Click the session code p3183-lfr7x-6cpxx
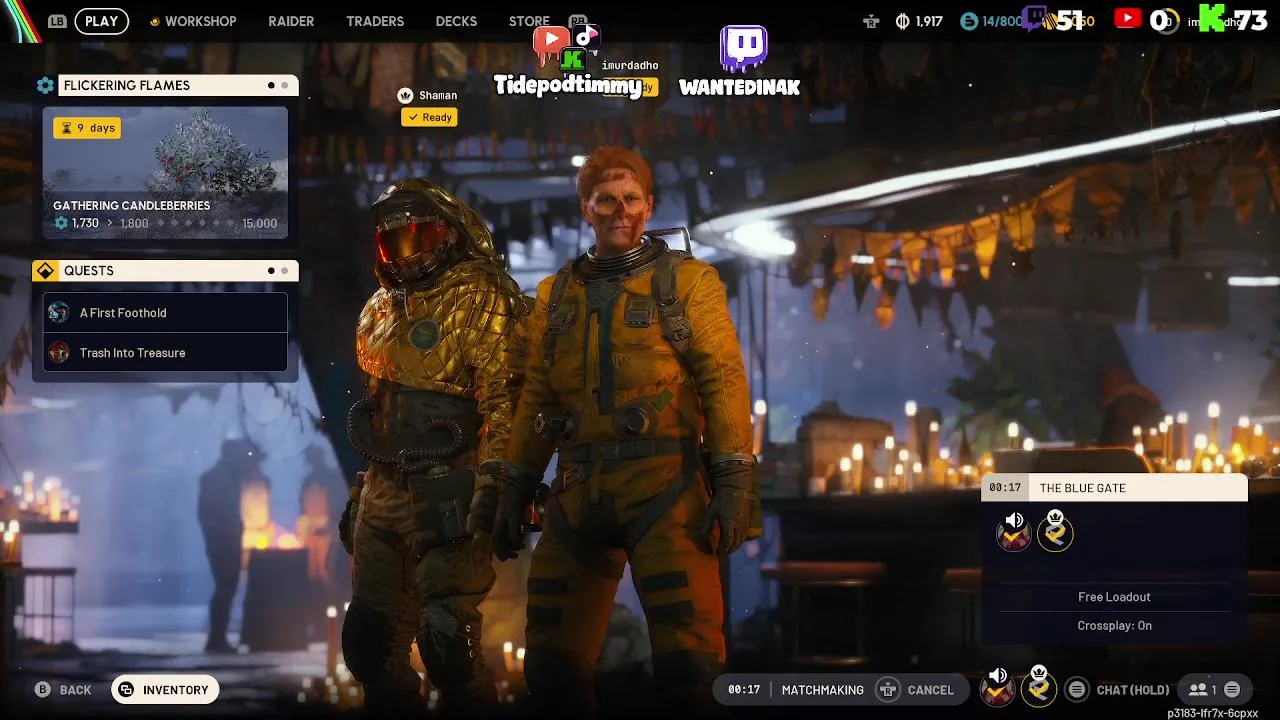Viewport: 1280px width, 720px height. 1212,713
